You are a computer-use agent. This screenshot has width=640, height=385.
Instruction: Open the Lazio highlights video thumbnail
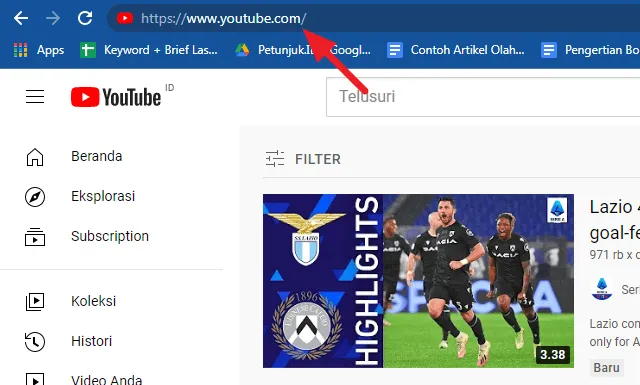tap(418, 281)
